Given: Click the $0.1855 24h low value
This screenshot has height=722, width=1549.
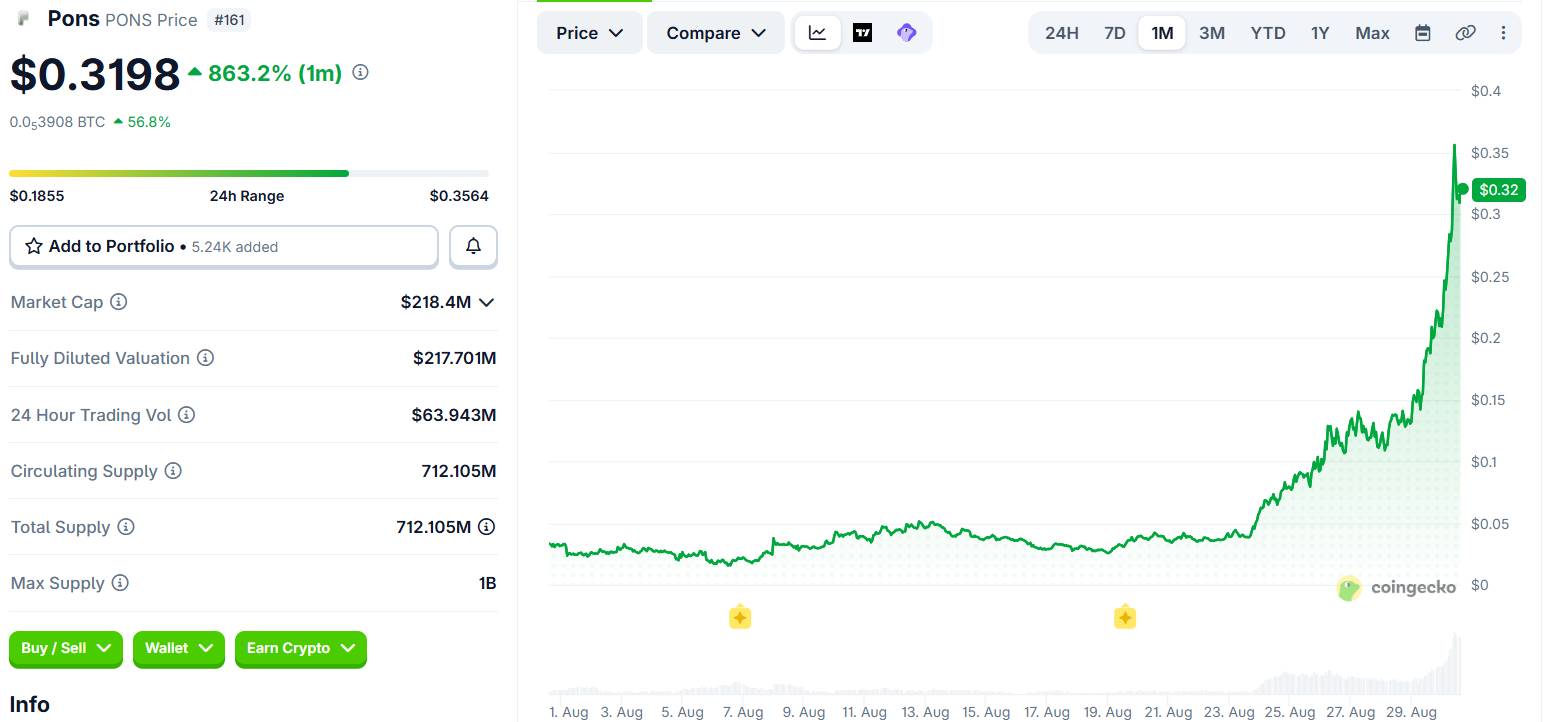Looking at the screenshot, I should click(x=37, y=196).
